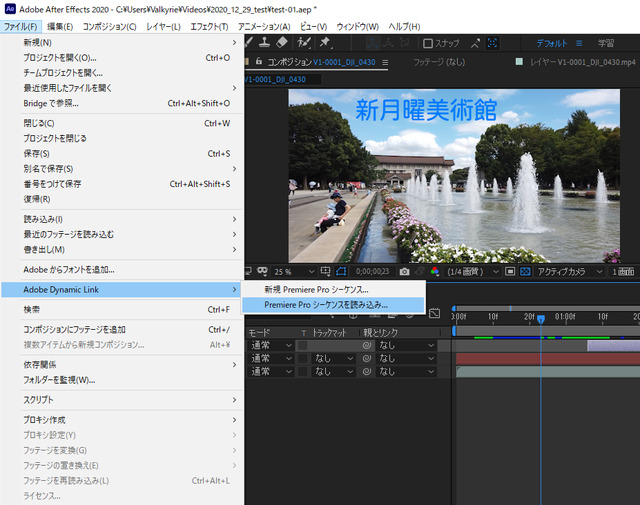
Task: Choose Premiere Pro シーケンスを読み込み...
Action: (x=333, y=305)
